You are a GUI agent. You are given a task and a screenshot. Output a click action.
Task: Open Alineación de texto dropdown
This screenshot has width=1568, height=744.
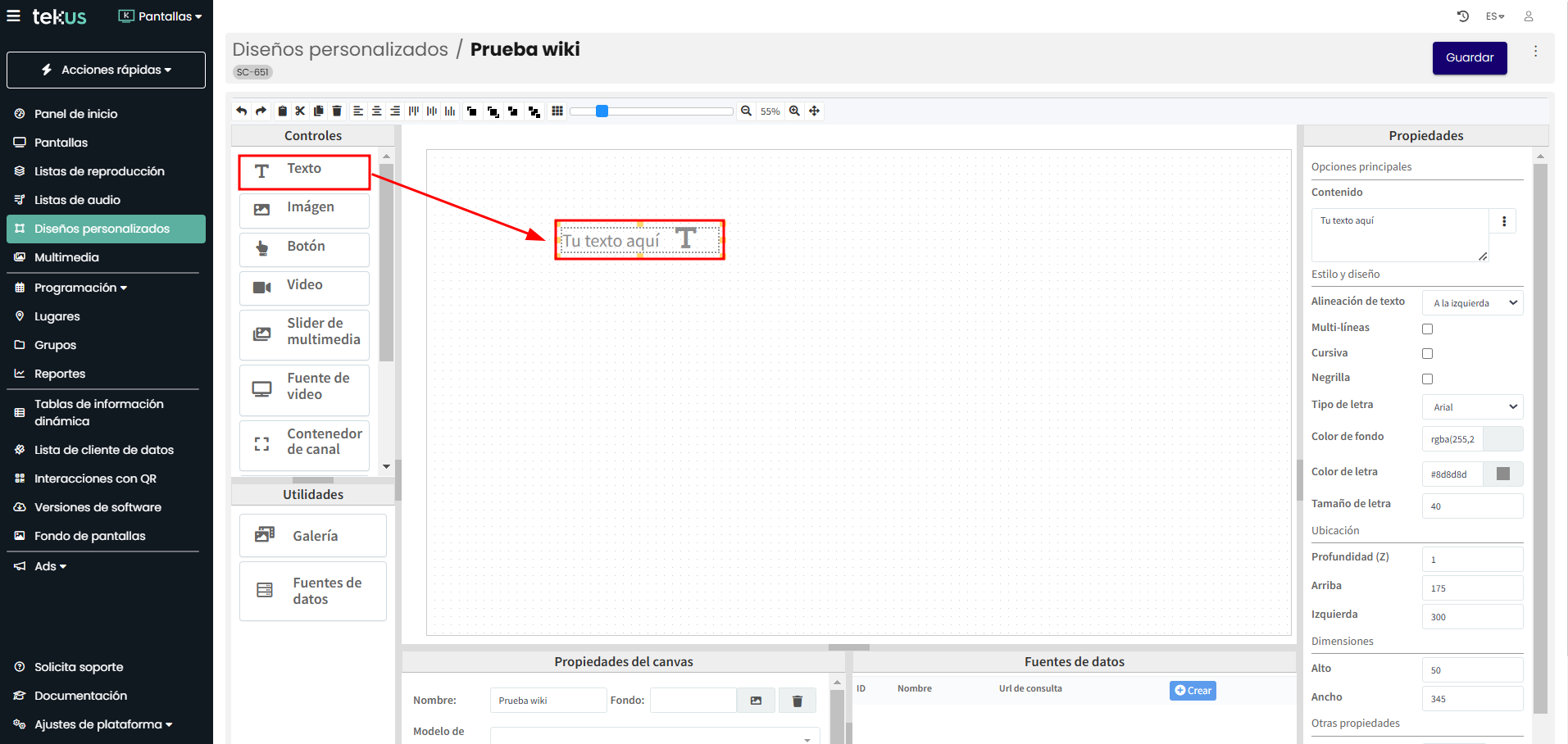[x=1472, y=303]
